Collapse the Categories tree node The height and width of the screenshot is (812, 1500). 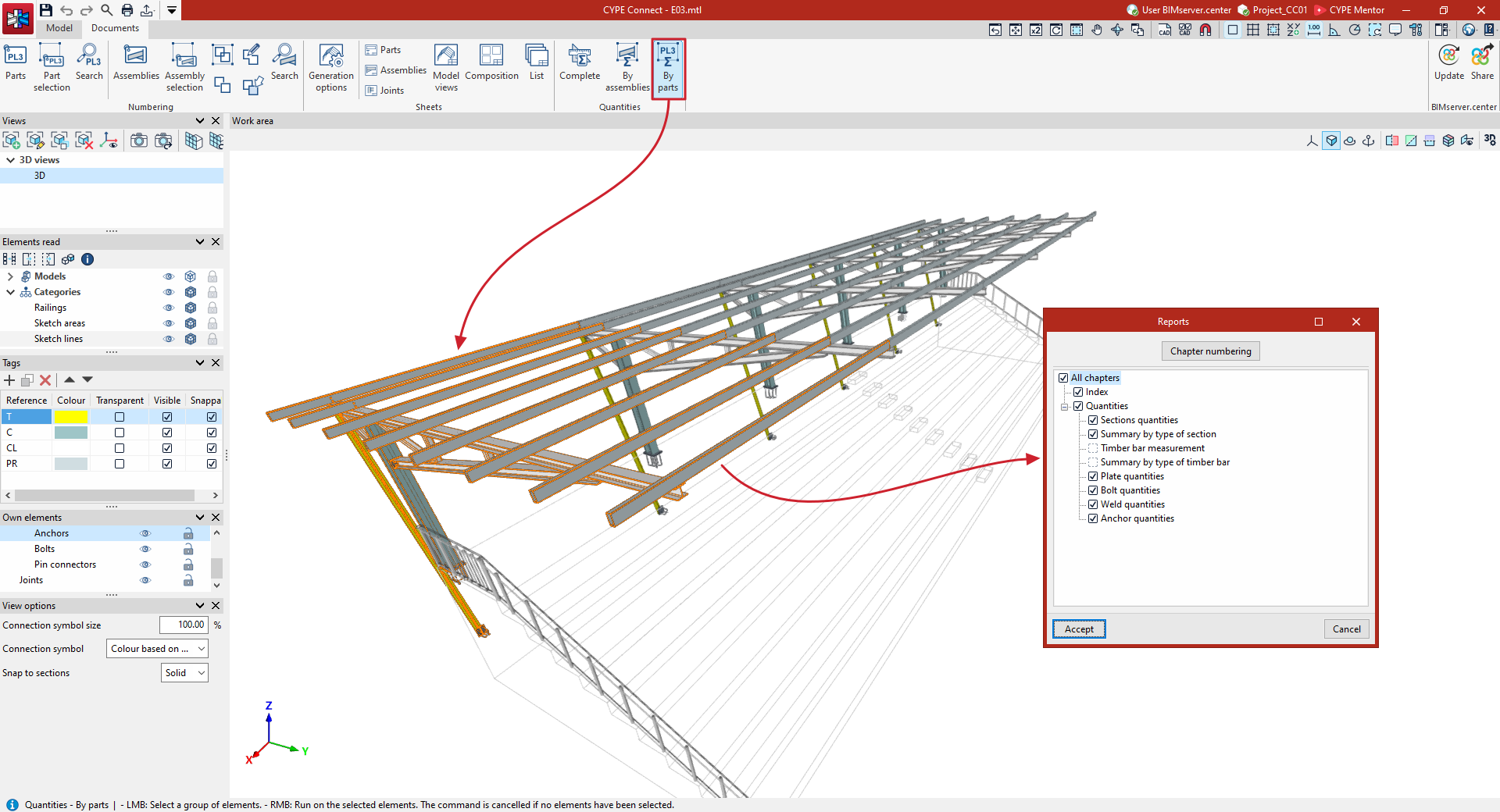10,292
